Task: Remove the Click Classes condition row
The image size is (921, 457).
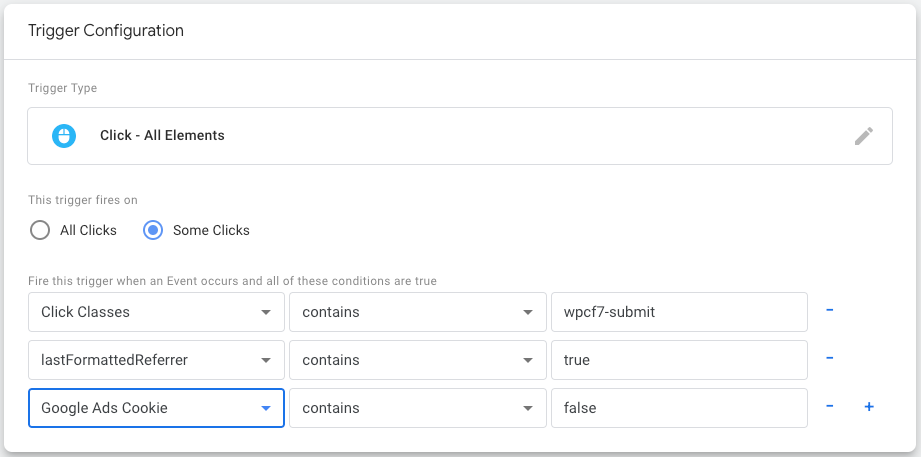Action: [829, 311]
